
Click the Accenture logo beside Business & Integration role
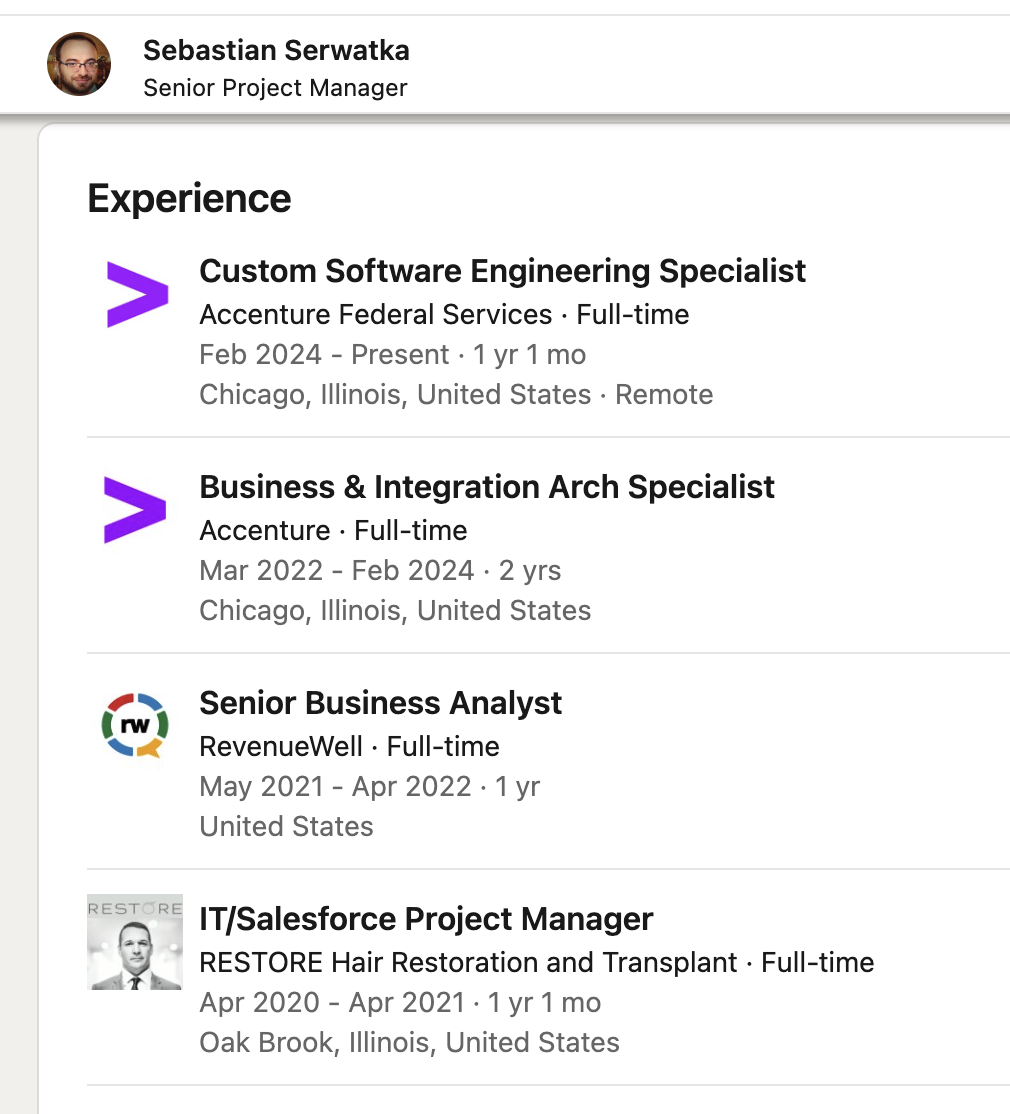[135, 510]
